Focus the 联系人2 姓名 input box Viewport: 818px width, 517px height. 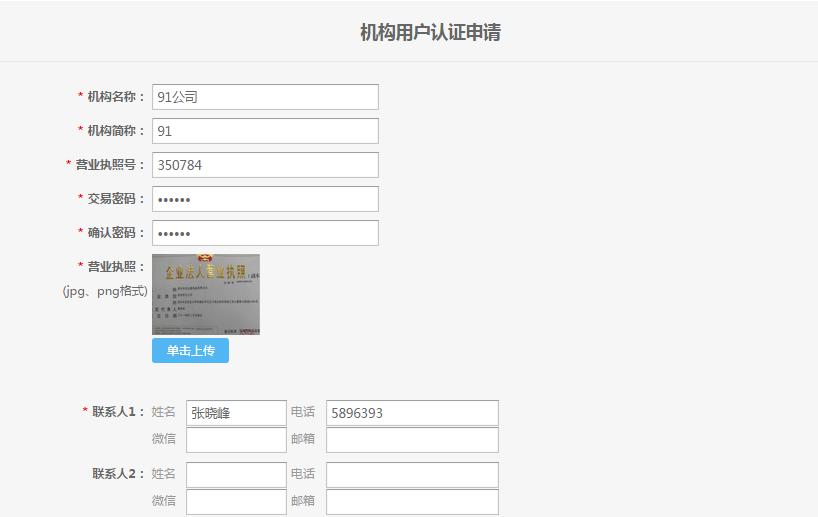pyautogui.click(x=236, y=475)
